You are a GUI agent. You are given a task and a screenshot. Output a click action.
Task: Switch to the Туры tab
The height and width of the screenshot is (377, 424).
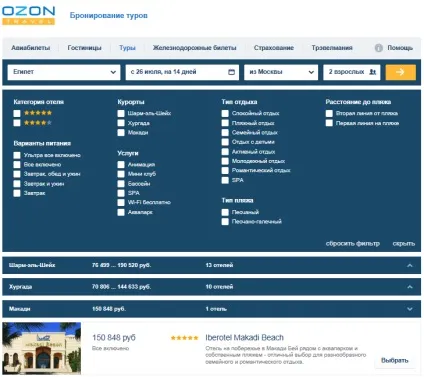pos(127,48)
